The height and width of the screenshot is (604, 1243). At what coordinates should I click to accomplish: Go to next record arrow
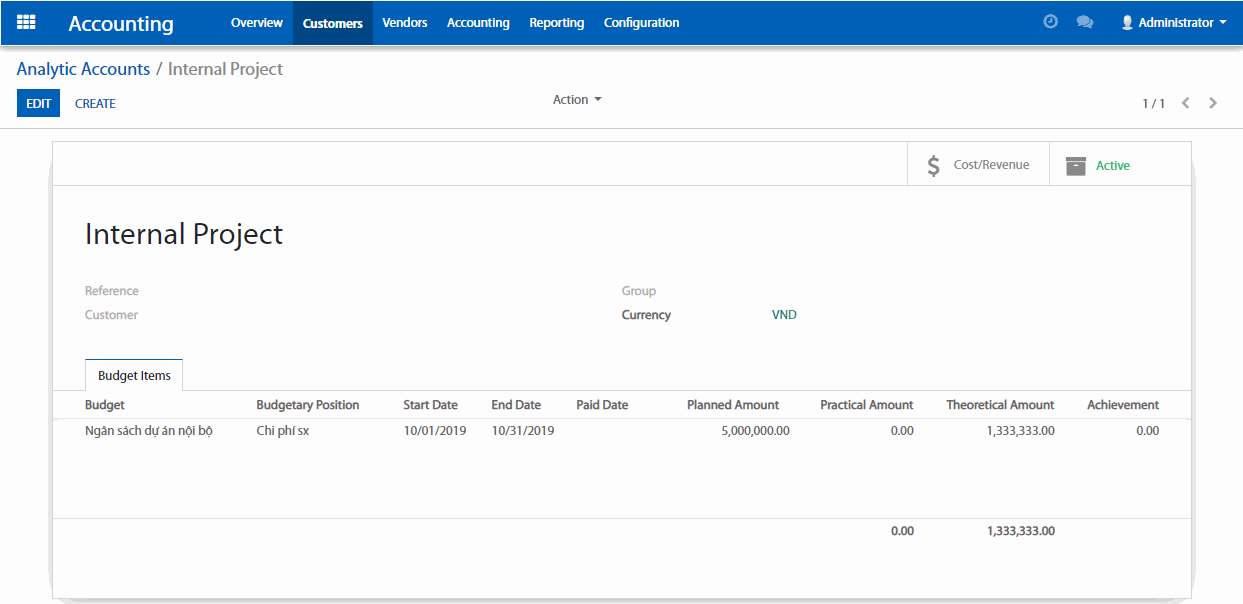[1213, 103]
